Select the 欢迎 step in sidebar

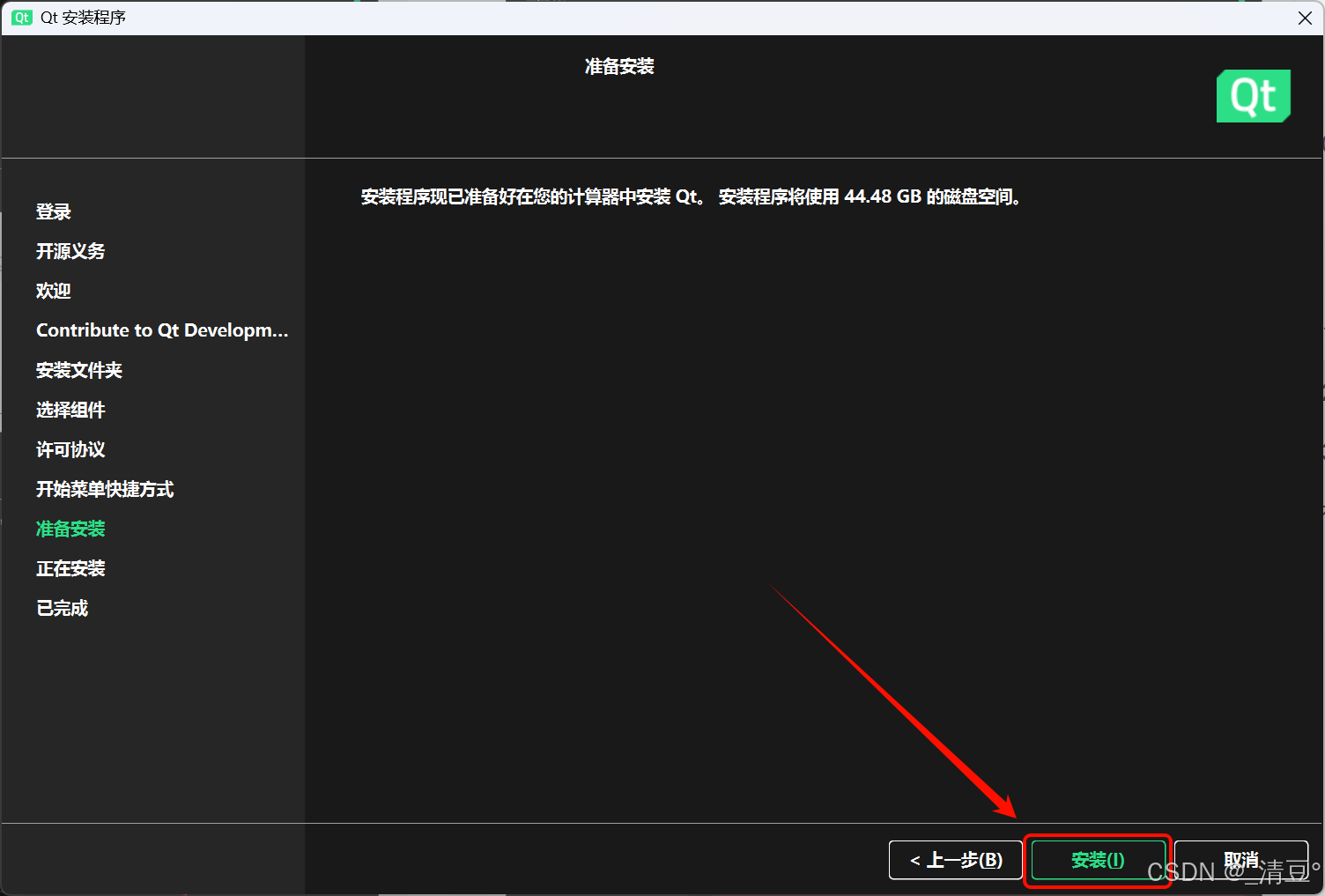(54, 291)
